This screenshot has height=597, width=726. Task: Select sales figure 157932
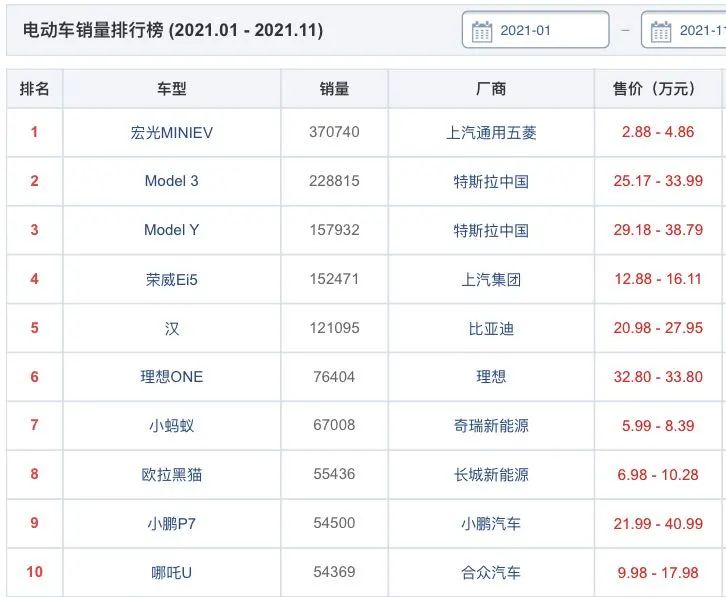click(334, 230)
